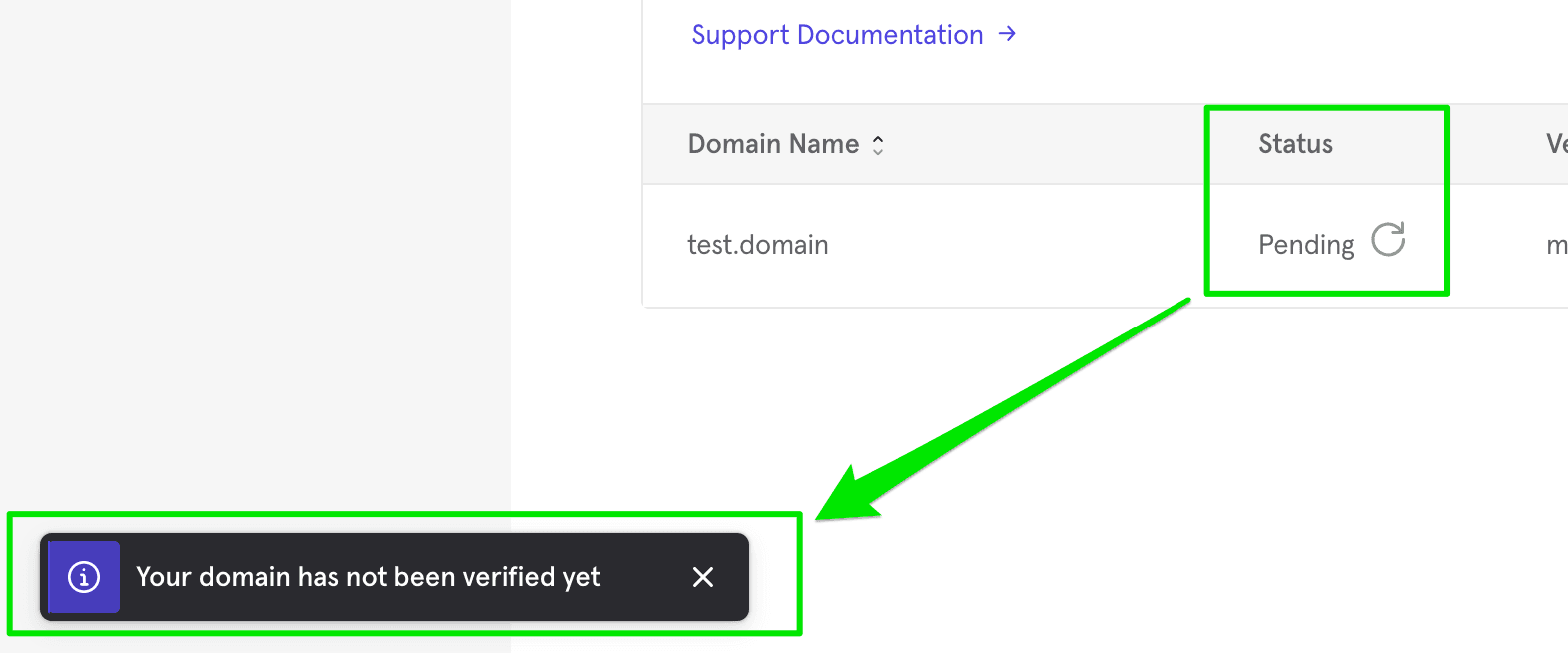Viewport: 1568px width, 653px height.
Task: Open the Support Documentation link
Action: click(837, 35)
